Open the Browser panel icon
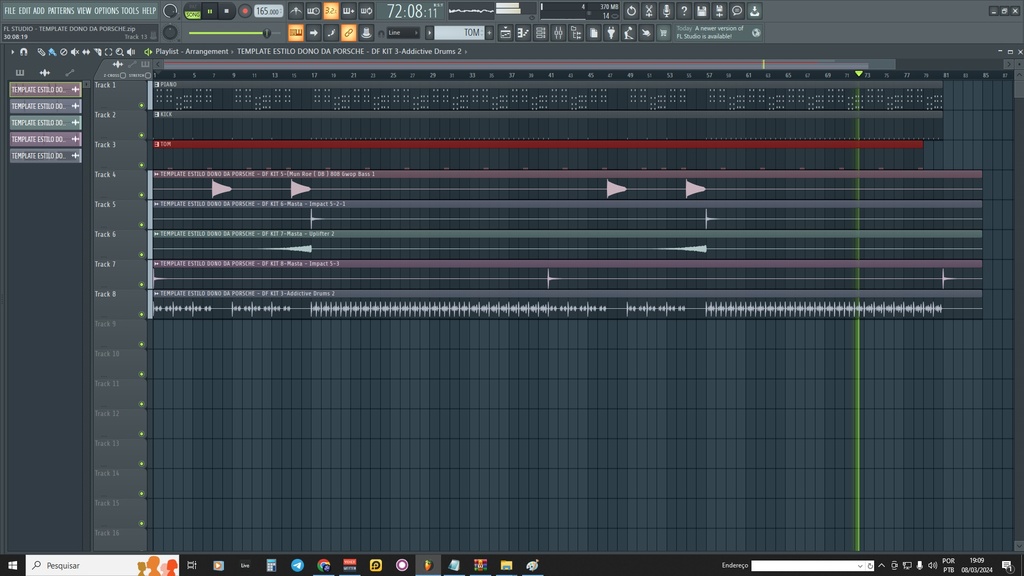Viewport: 1024px width, 576px height. click(576, 33)
